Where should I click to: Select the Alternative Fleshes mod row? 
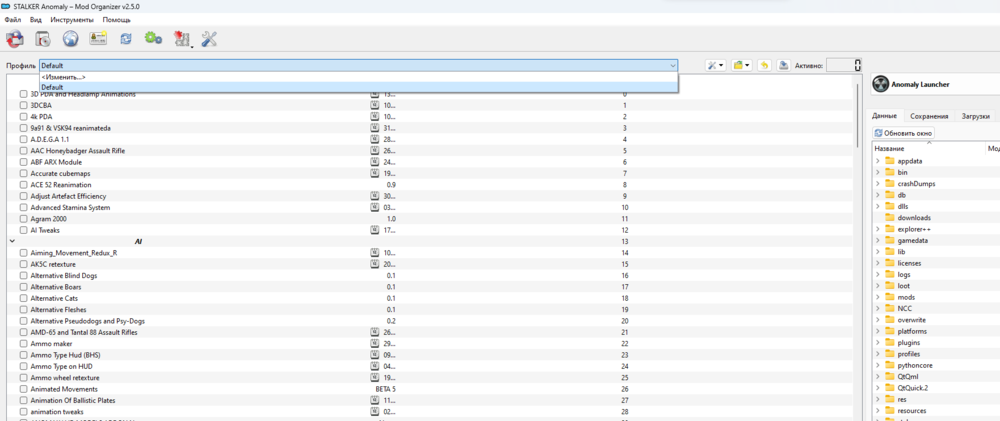pos(430,309)
